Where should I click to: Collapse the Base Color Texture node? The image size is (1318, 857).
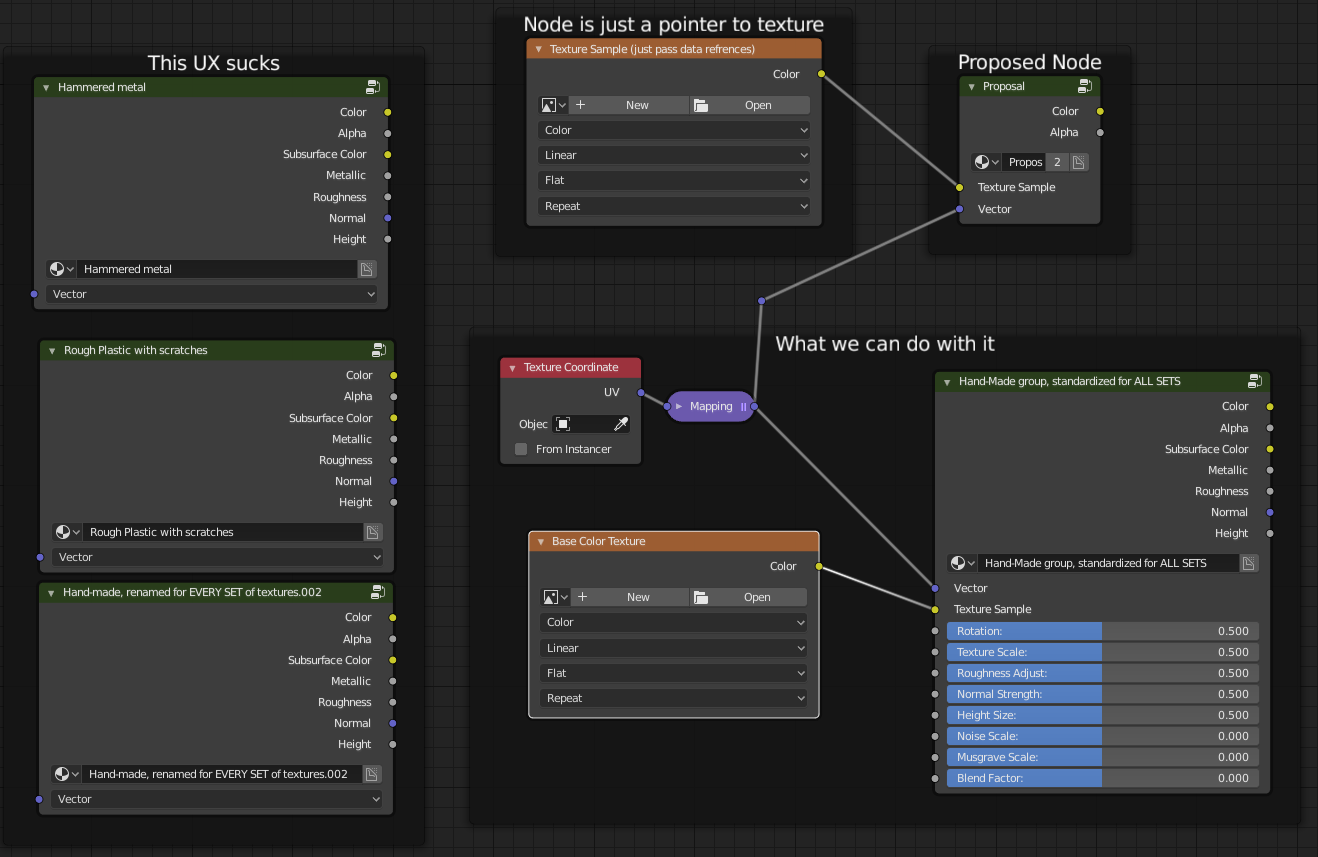pos(540,542)
